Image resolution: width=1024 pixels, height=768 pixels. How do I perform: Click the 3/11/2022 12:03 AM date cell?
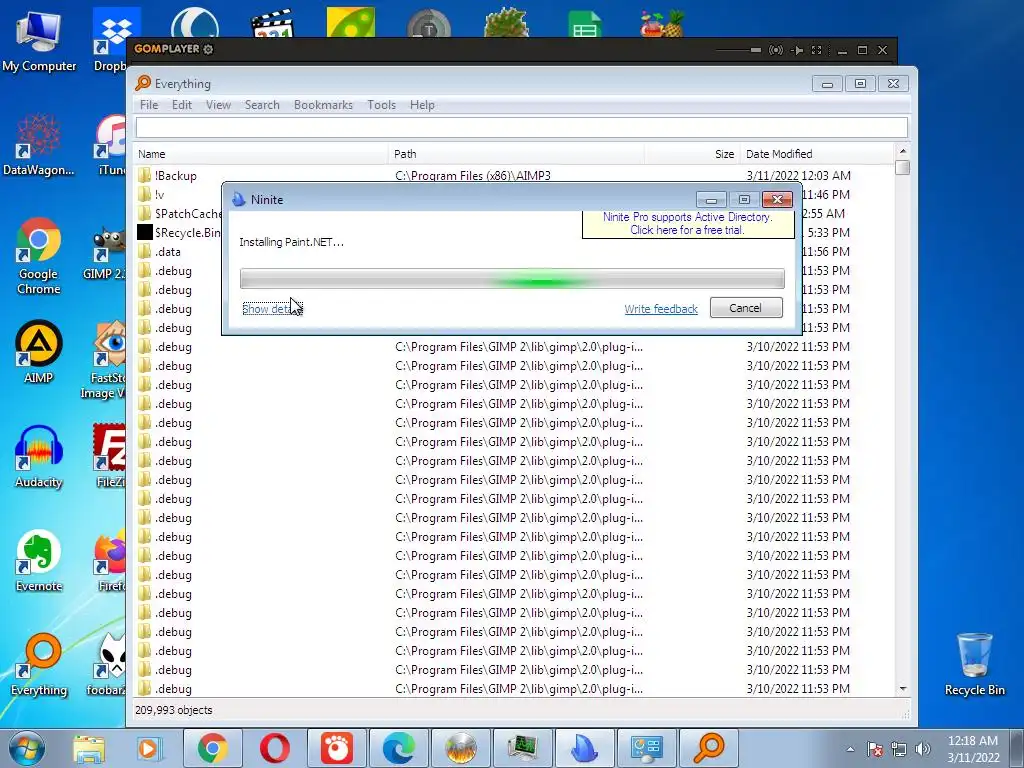(799, 176)
